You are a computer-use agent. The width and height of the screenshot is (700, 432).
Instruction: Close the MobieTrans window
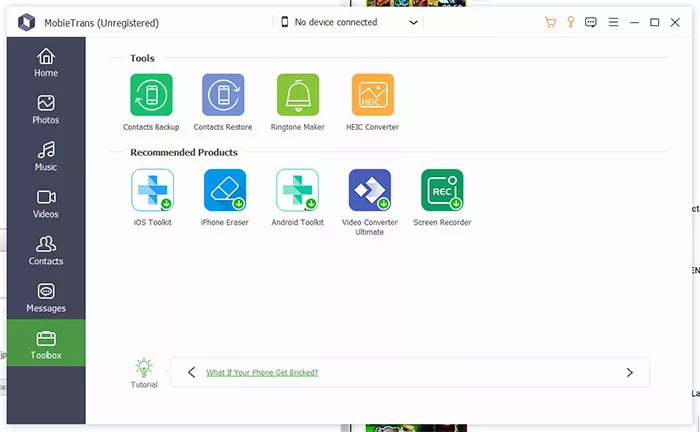[675, 22]
